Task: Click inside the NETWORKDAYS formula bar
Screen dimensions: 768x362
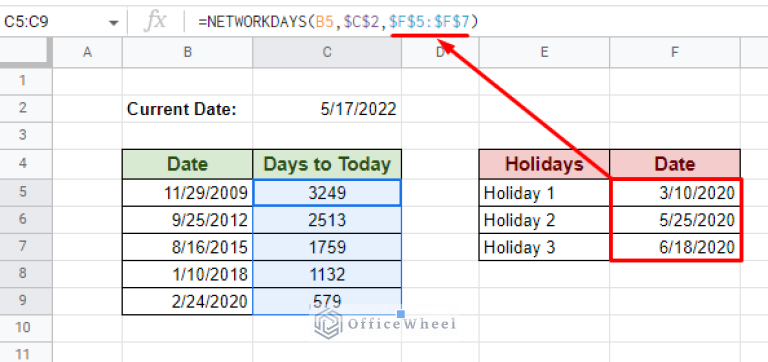Action: click(480, 22)
